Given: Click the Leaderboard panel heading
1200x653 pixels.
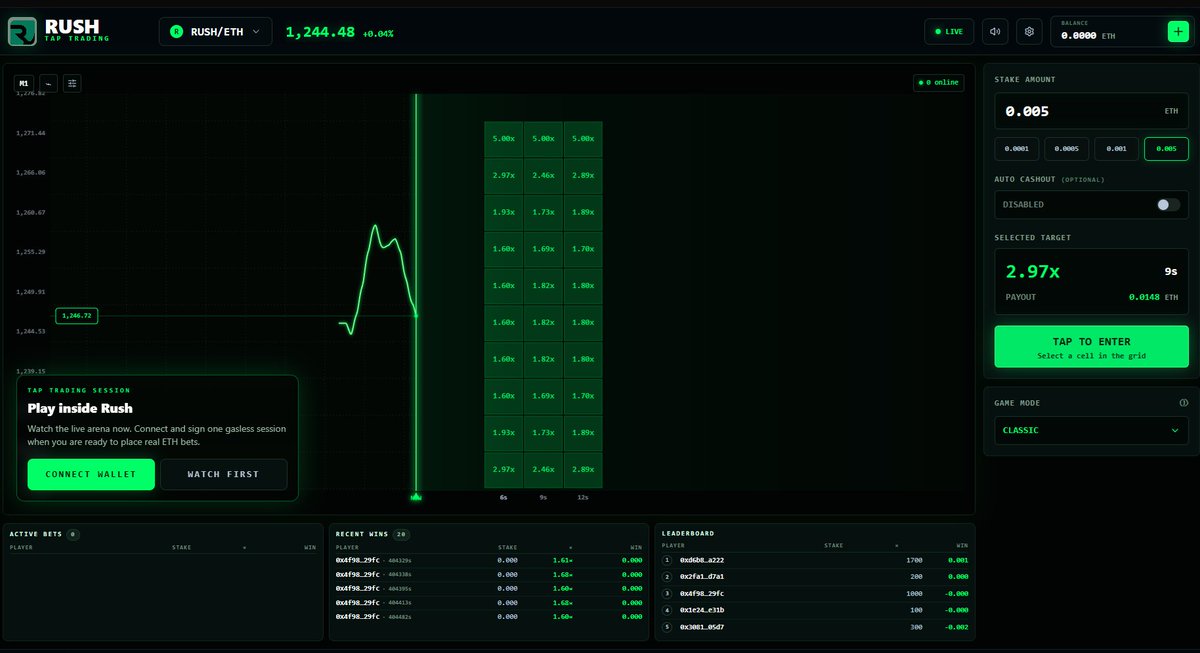Looking at the screenshot, I should click(x=687, y=533).
